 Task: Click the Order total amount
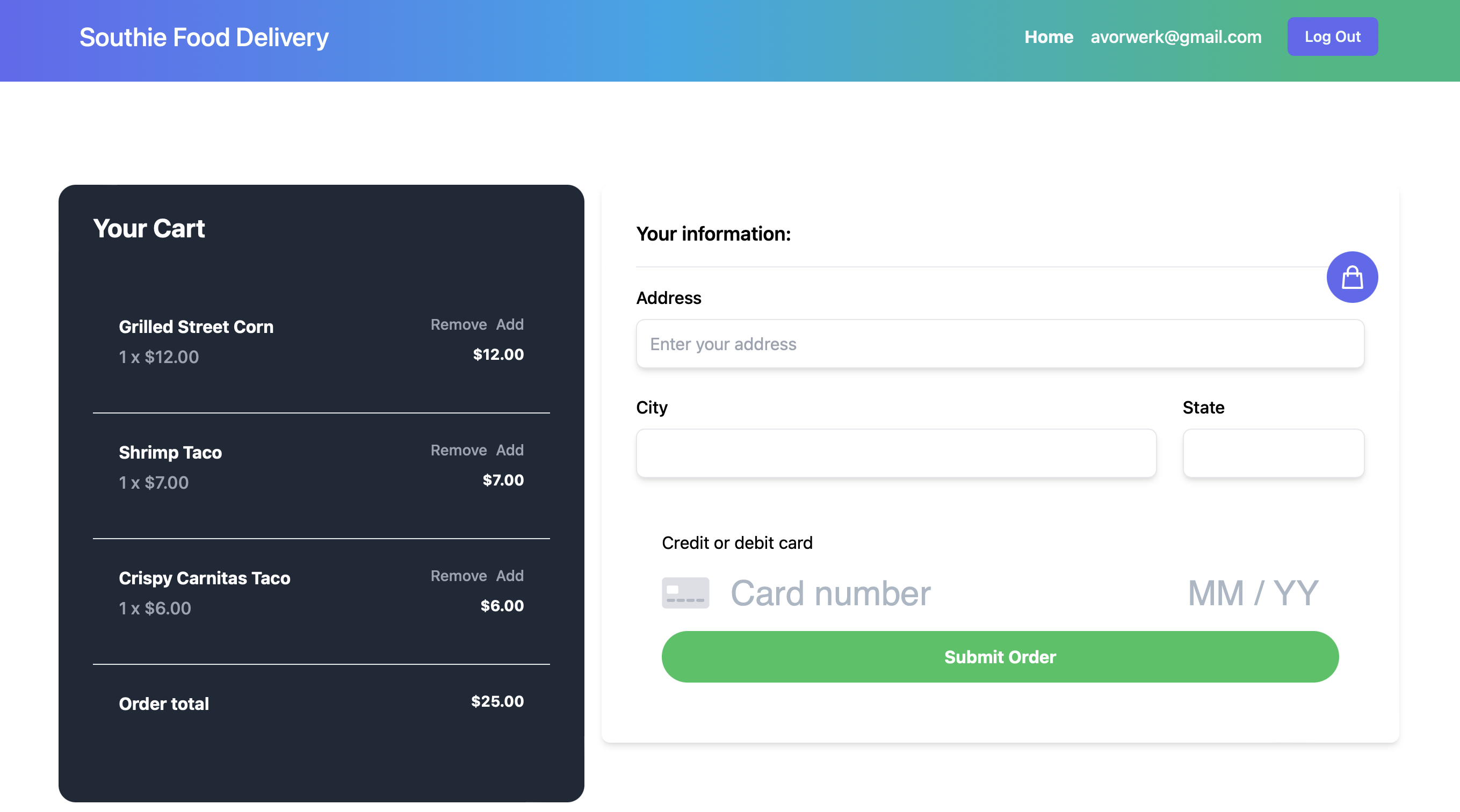coord(497,701)
